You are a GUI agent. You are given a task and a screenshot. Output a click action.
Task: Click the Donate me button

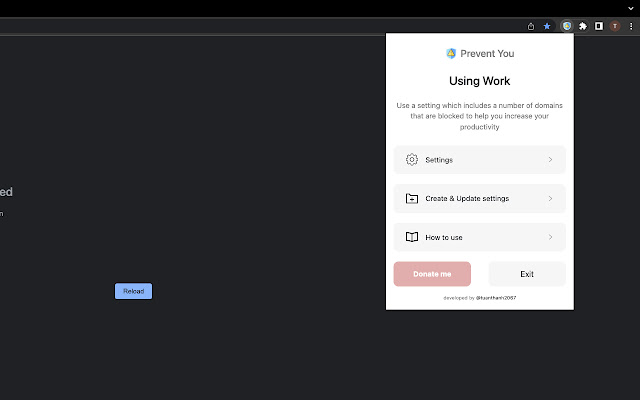pos(432,274)
